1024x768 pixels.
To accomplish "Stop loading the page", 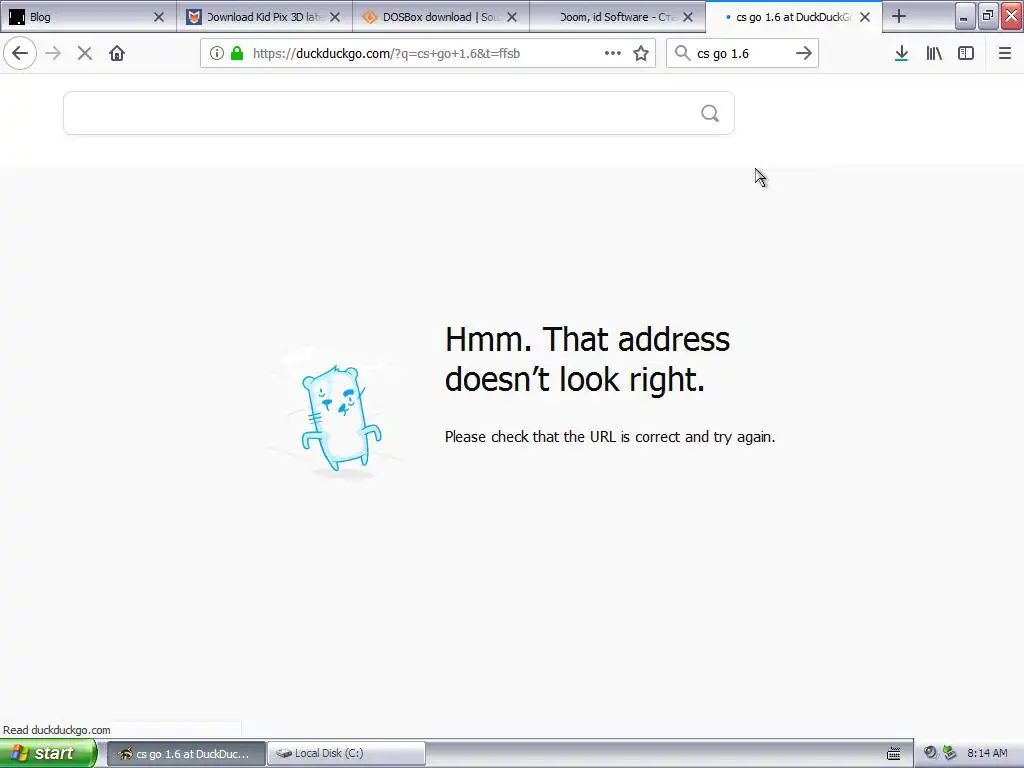I will click(x=85, y=54).
